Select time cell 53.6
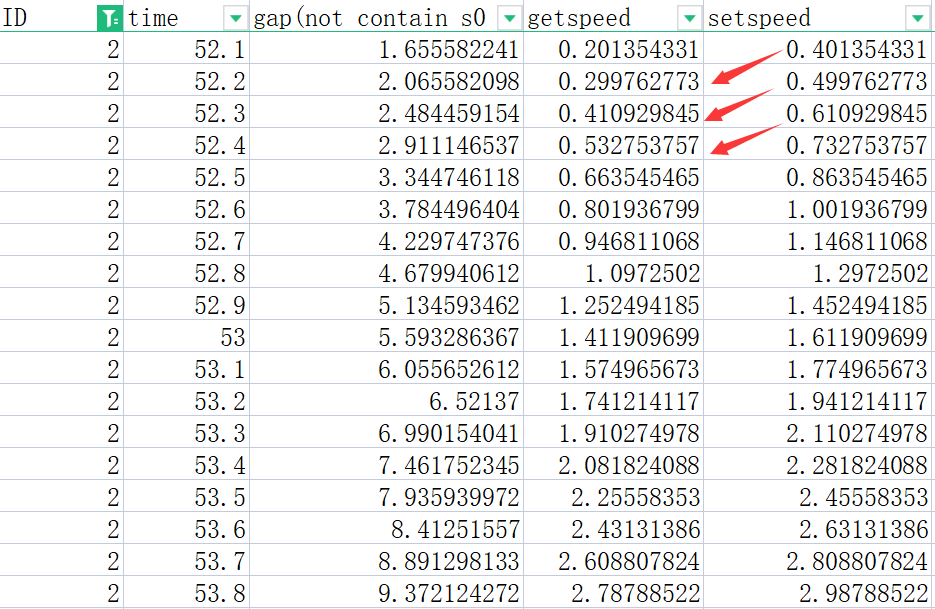The image size is (935, 609). [x=186, y=529]
